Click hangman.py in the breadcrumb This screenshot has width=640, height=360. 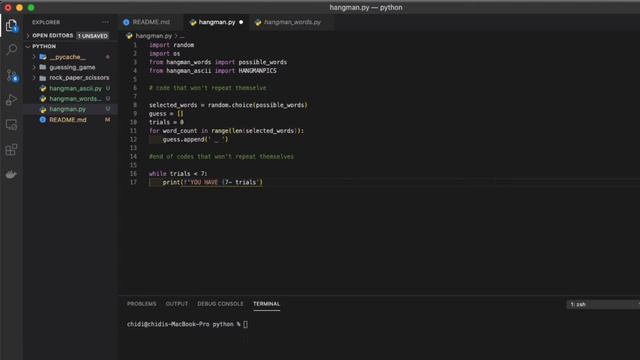pyautogui.click(x=153, y=36)
